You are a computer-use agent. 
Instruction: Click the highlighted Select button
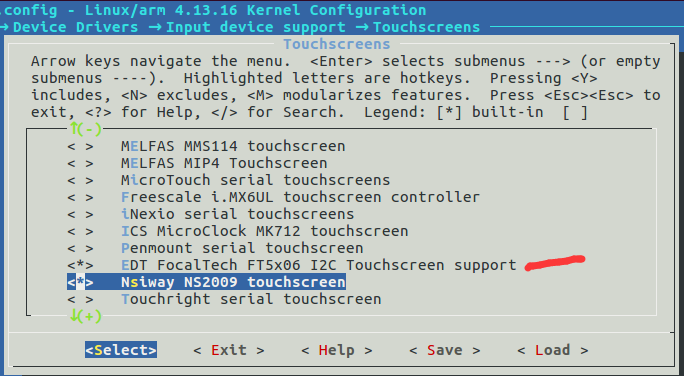121,350
